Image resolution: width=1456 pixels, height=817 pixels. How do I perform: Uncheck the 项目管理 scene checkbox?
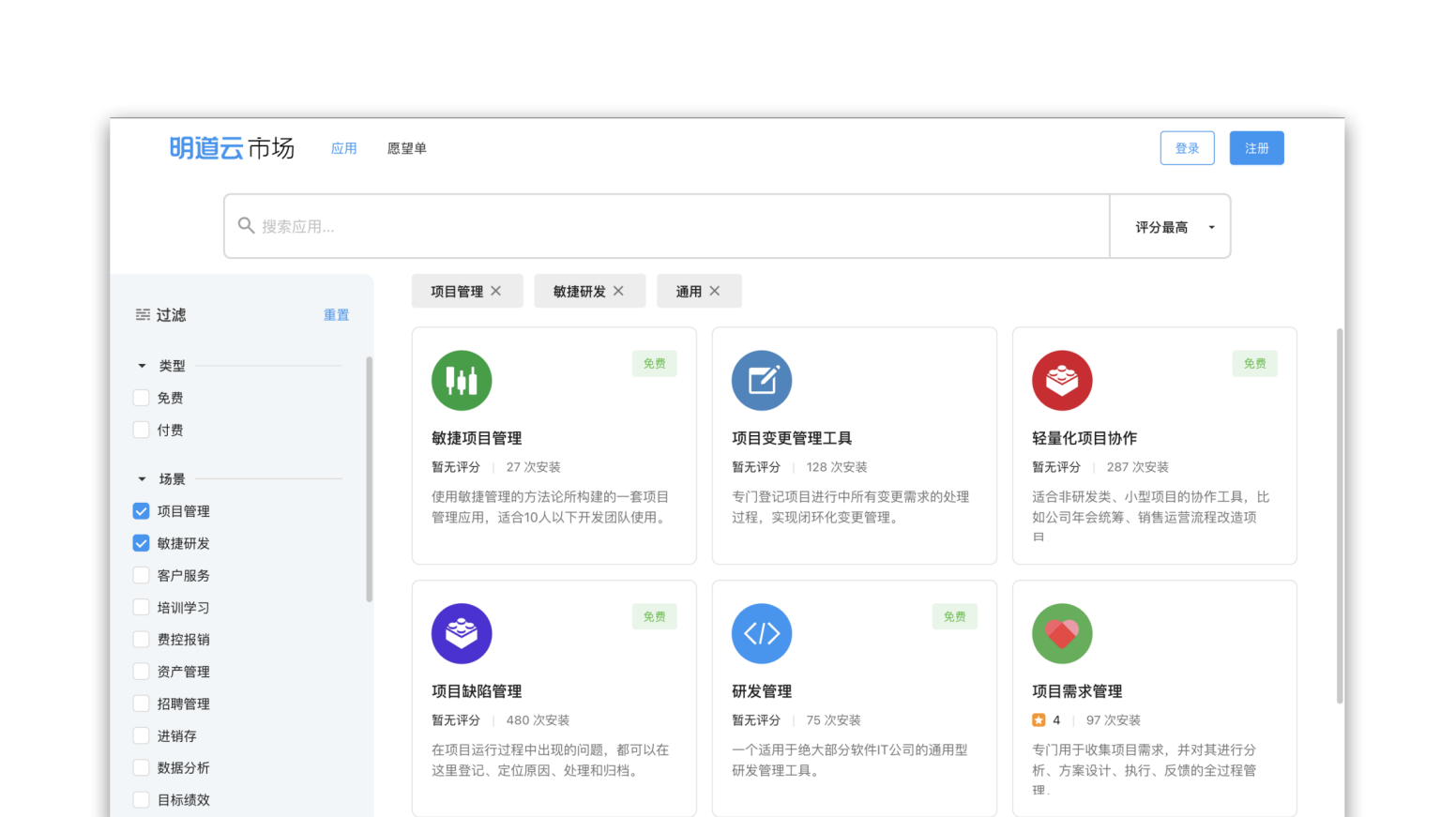pyautogui.click(x=141, y=511)
